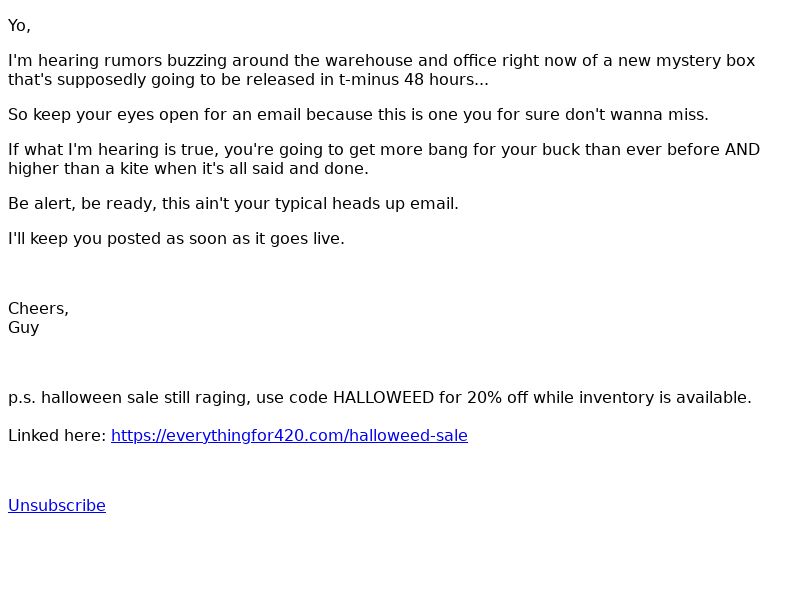Click the phrase 'while inventory is available'
800x600 pixels.
tap(642, 397)
